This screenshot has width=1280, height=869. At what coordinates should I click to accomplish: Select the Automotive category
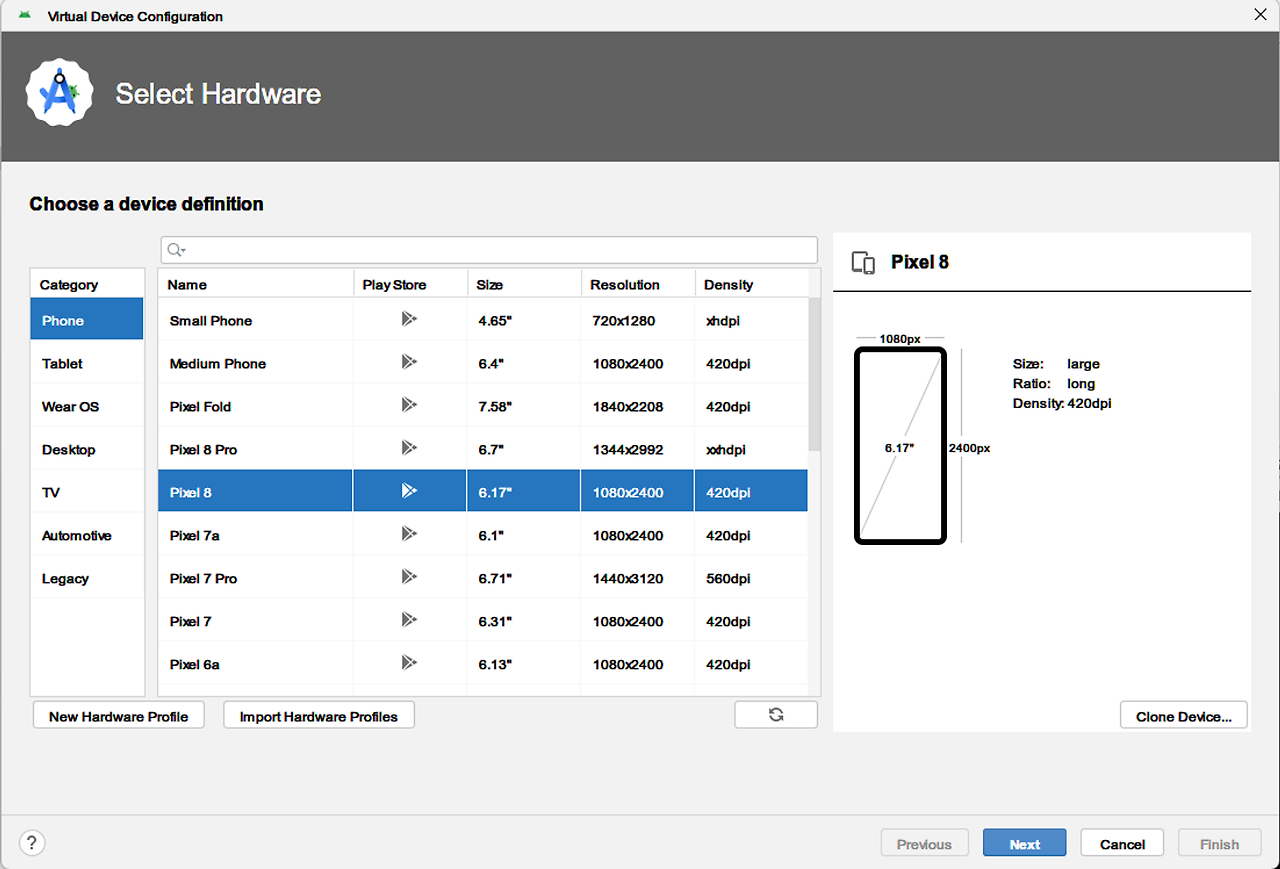tap(87, 535)
